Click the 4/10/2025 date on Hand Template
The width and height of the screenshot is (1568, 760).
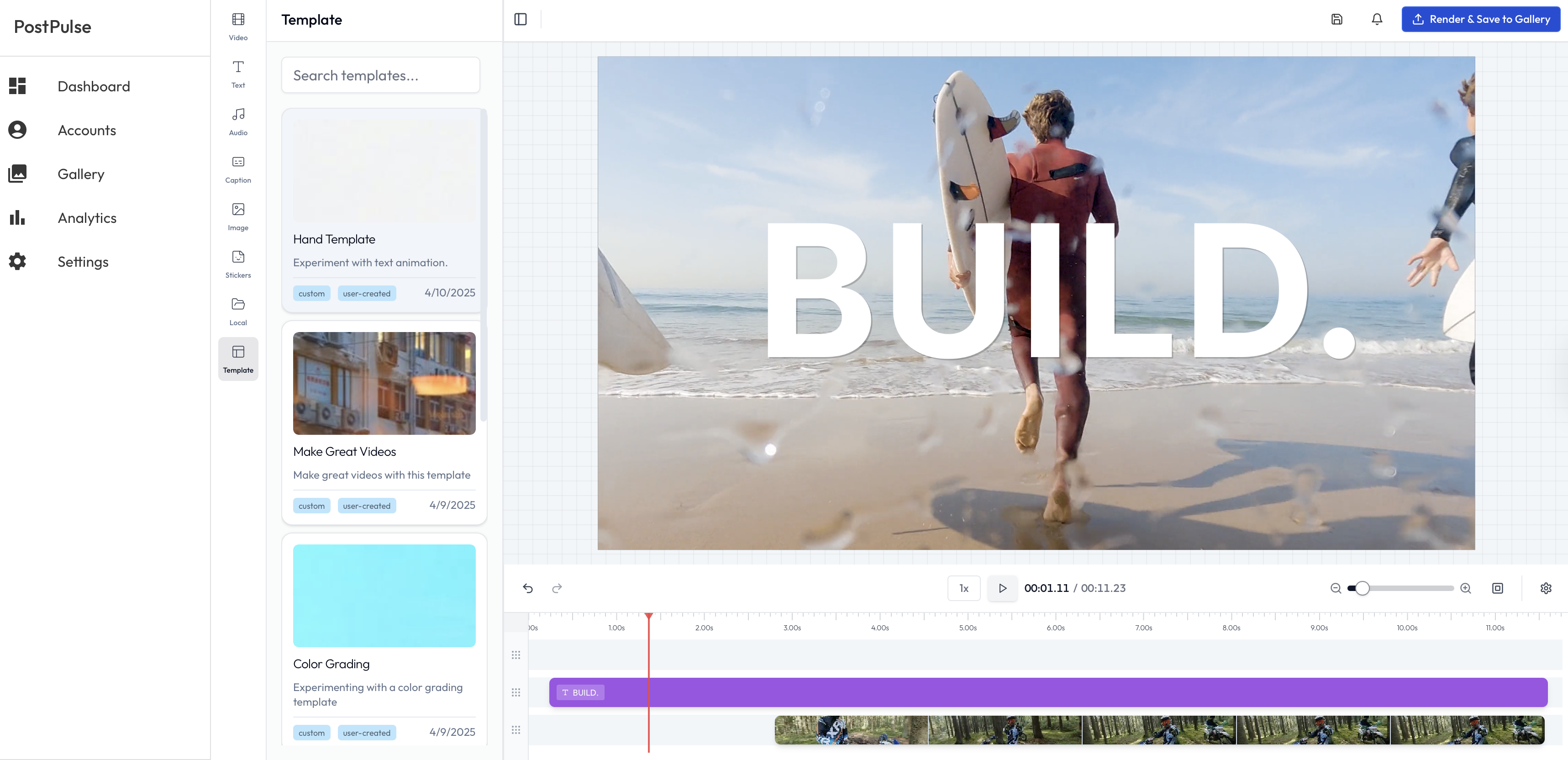pos(450,293)
